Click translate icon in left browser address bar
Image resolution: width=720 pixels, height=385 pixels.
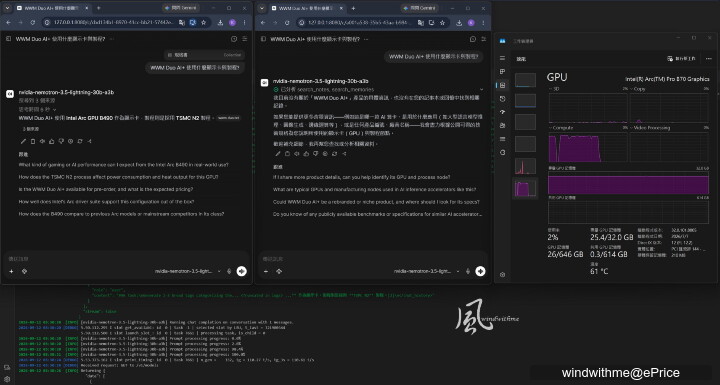click(x=182, y=22)
